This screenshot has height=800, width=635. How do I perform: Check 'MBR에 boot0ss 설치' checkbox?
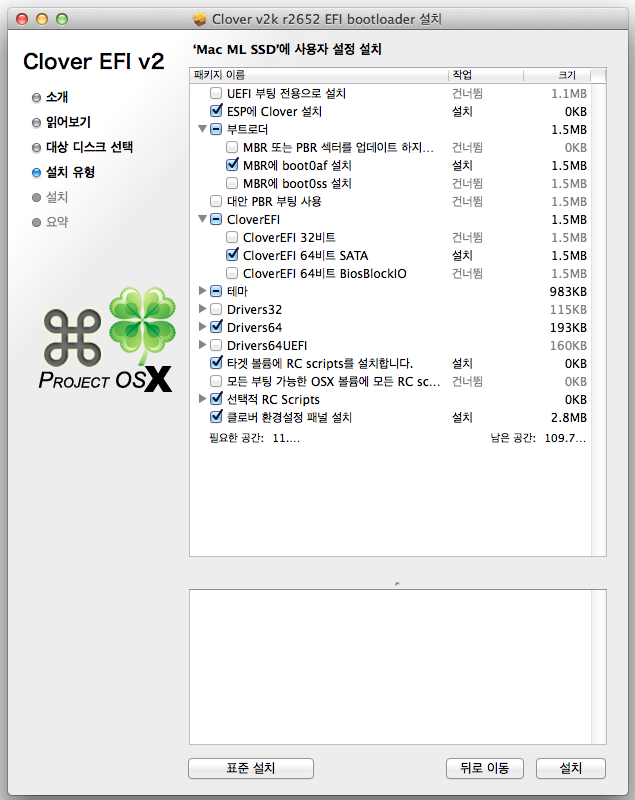[x=232, y=183]
